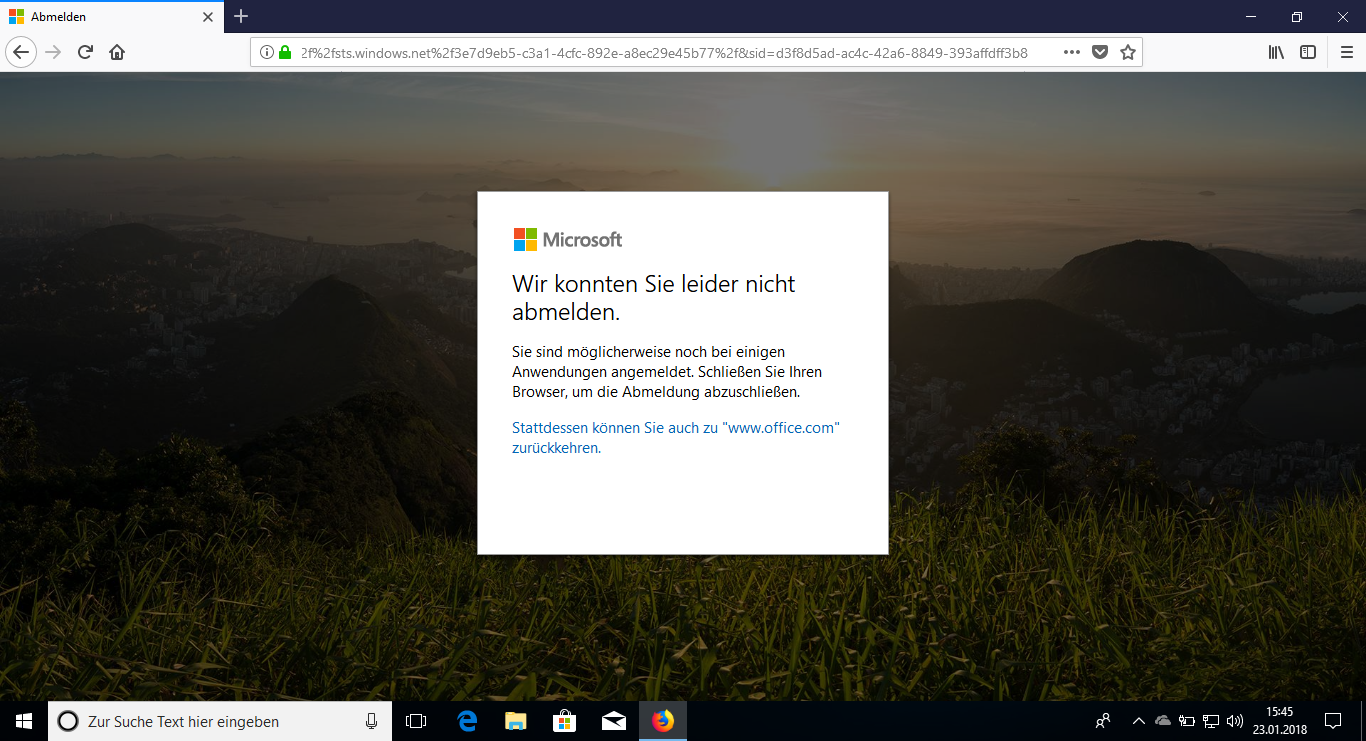Close the Abmelden tab
The image size is (1366, 741).
click(208, 17)
